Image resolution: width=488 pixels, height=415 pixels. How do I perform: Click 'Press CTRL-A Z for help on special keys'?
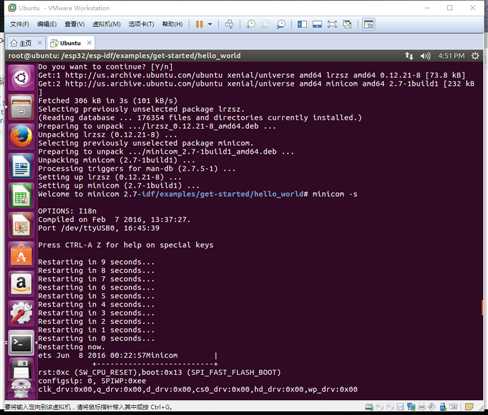coord(126,245)
